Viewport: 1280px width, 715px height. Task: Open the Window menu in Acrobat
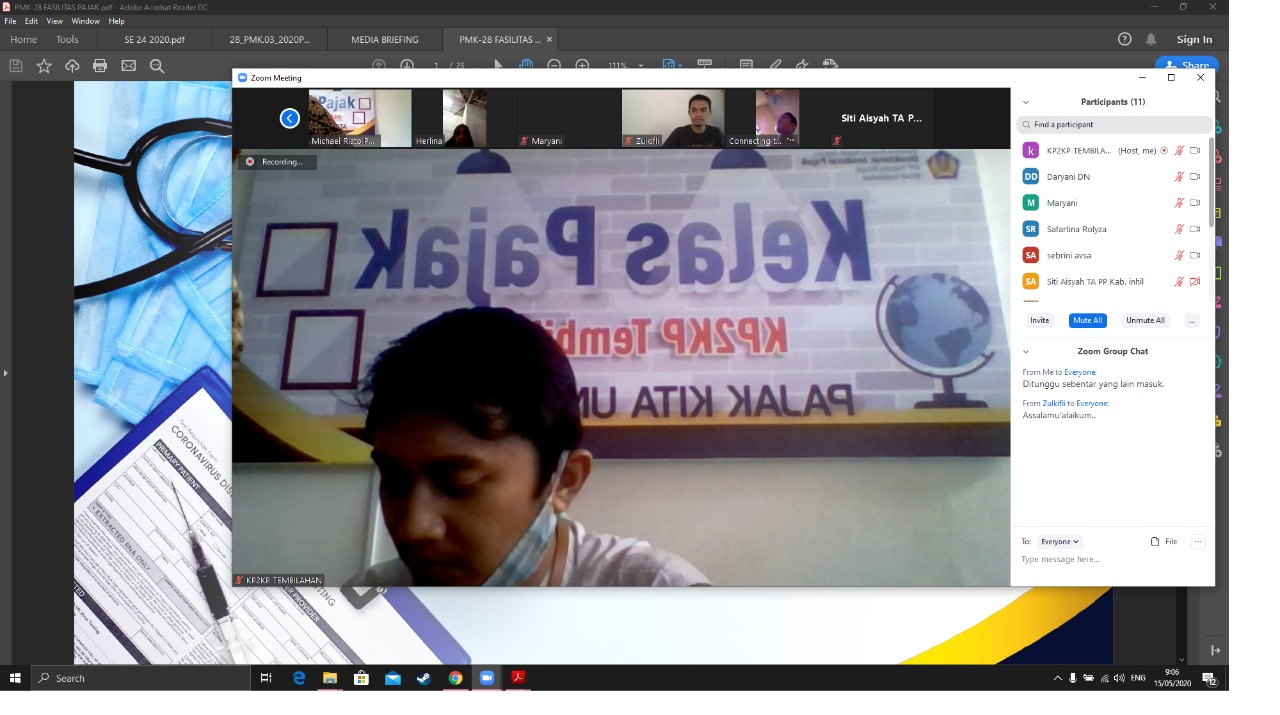tap(85, 21)
